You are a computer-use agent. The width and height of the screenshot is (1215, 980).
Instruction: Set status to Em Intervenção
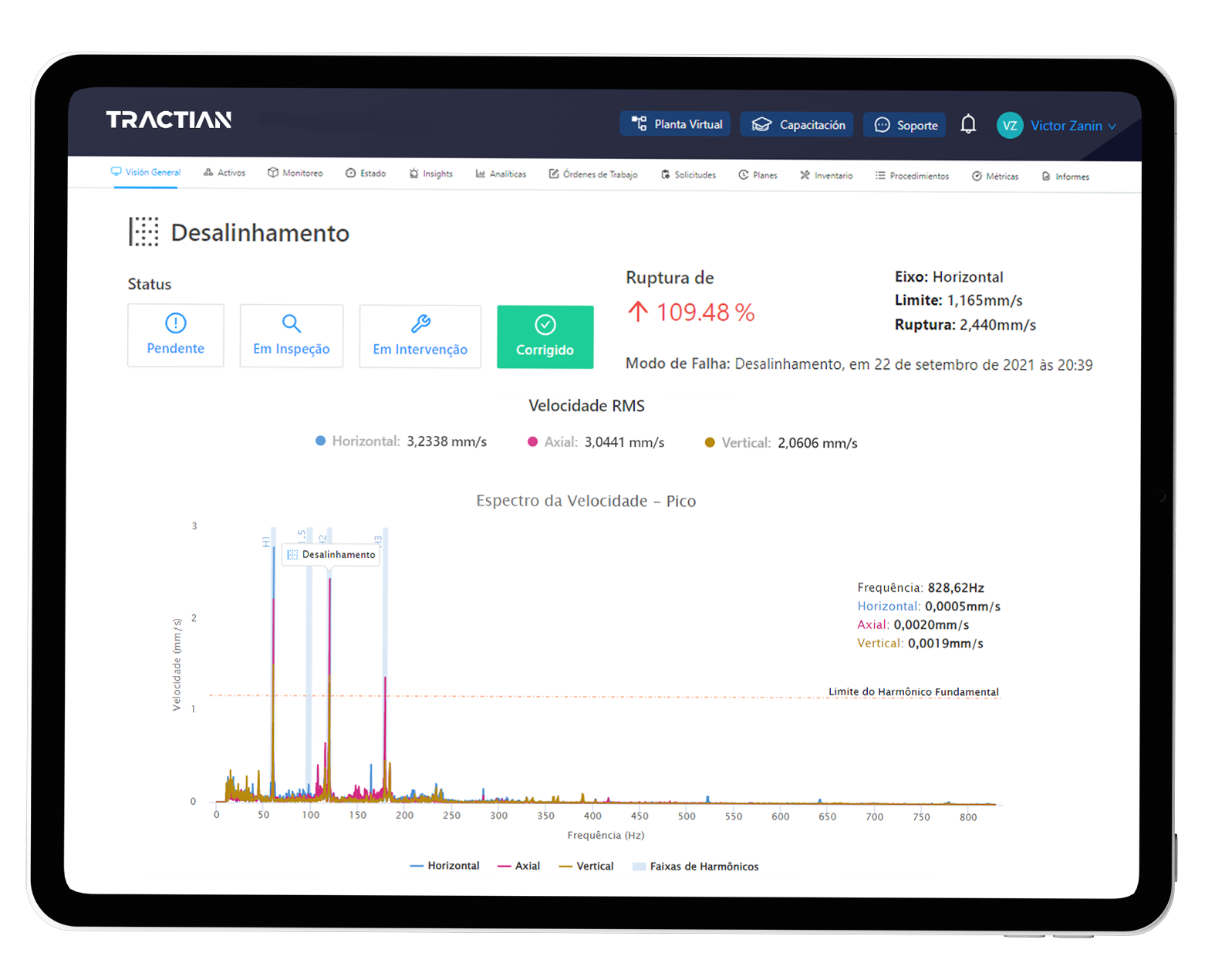pyautogui.click(x=420, y=336)
